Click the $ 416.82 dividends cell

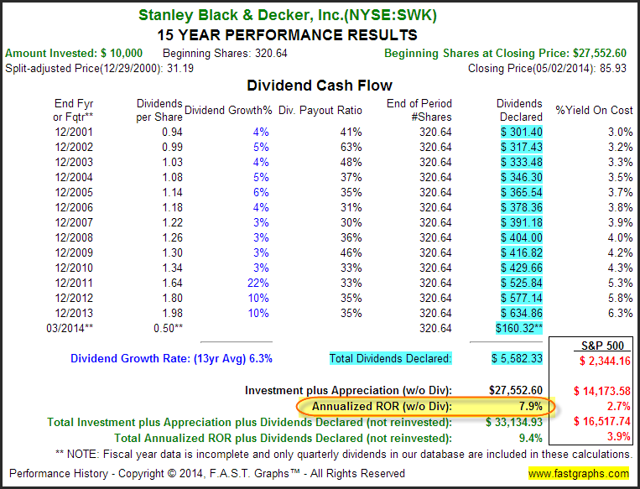(522, 253)
